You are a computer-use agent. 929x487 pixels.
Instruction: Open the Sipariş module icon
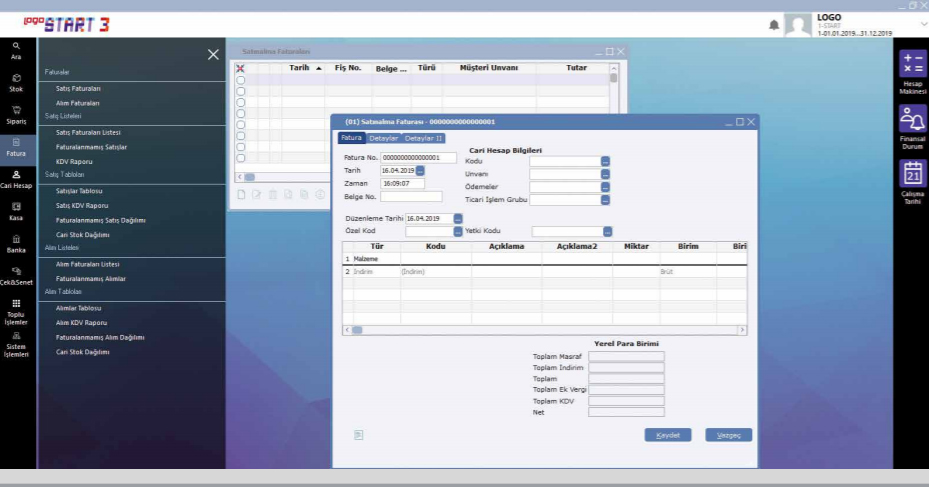click(16, 114)
